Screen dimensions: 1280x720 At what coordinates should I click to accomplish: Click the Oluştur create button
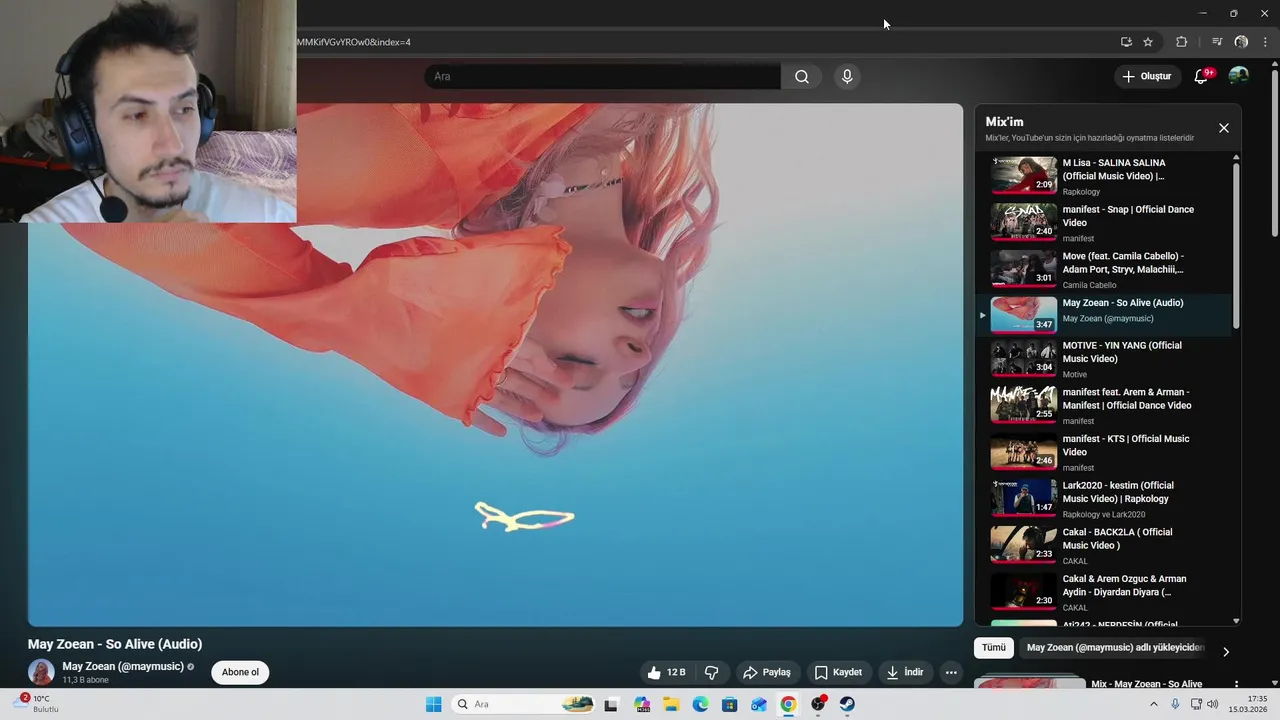1146,77
